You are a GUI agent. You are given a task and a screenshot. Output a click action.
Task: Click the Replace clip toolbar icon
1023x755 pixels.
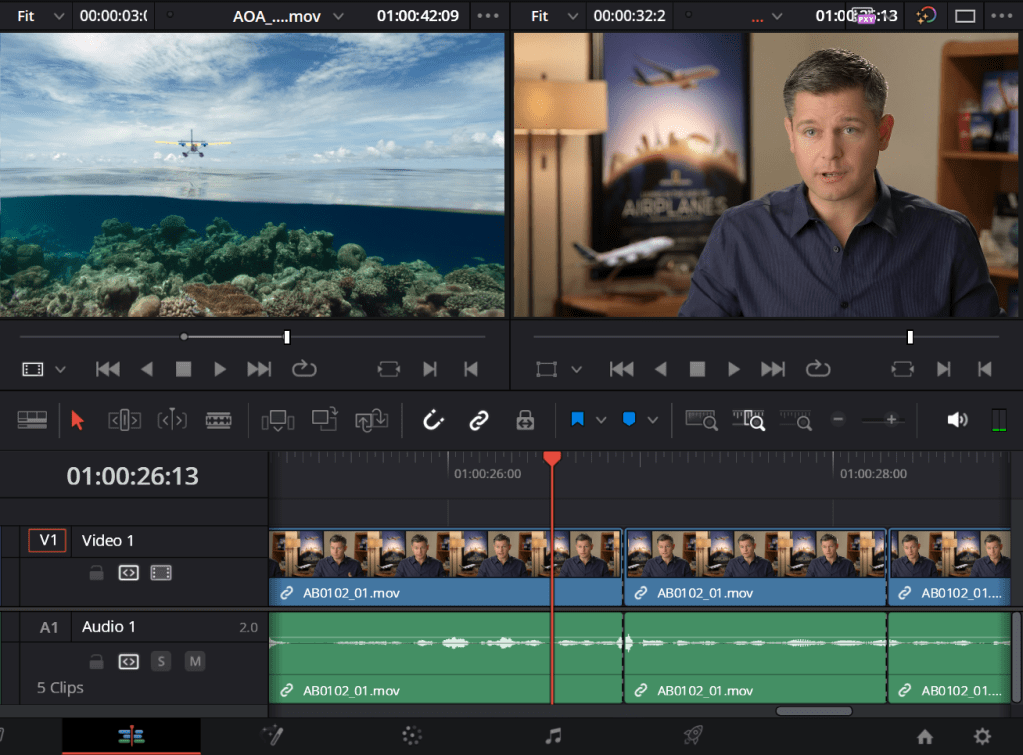point(370,421)
